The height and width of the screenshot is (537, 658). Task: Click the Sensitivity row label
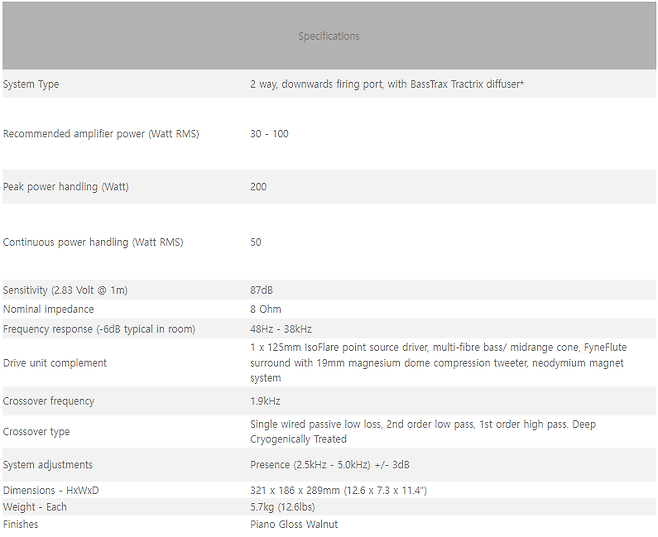point(65,290)
